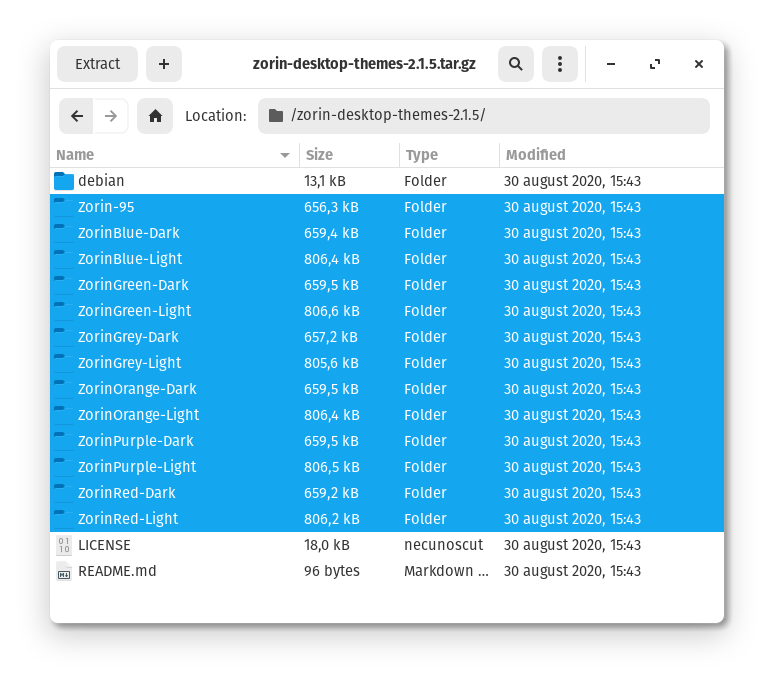Click the ZorinBlue-Dark name text

click(129, 233)
